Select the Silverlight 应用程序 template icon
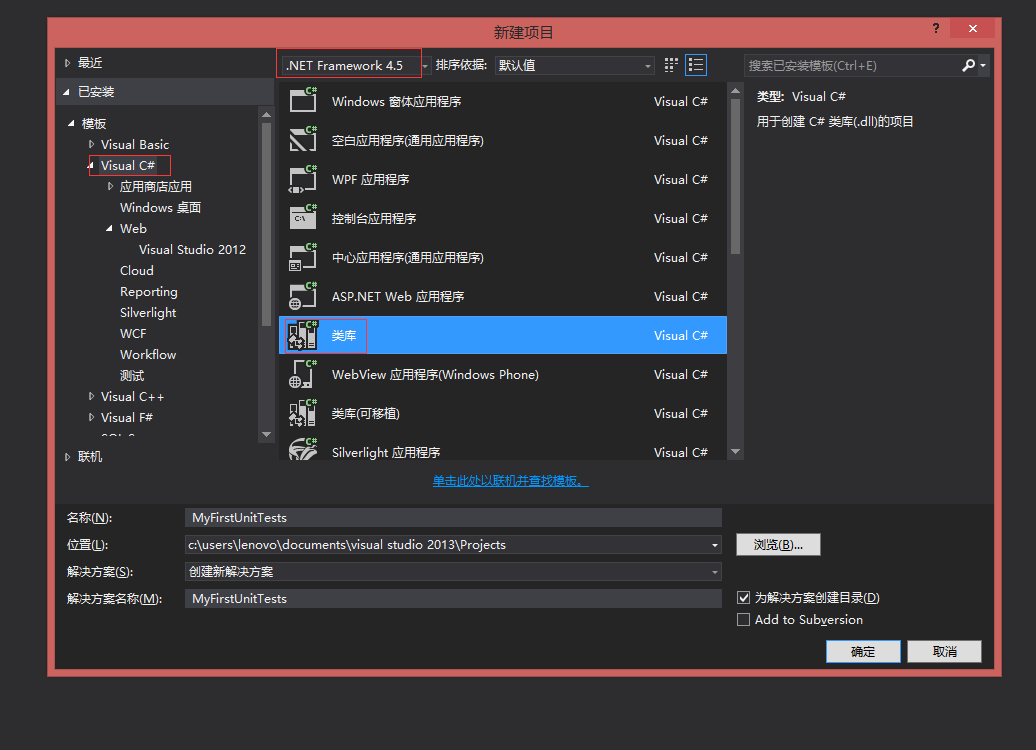Image resolution: width=1036 pixels, height=750 pixels. 303,449
